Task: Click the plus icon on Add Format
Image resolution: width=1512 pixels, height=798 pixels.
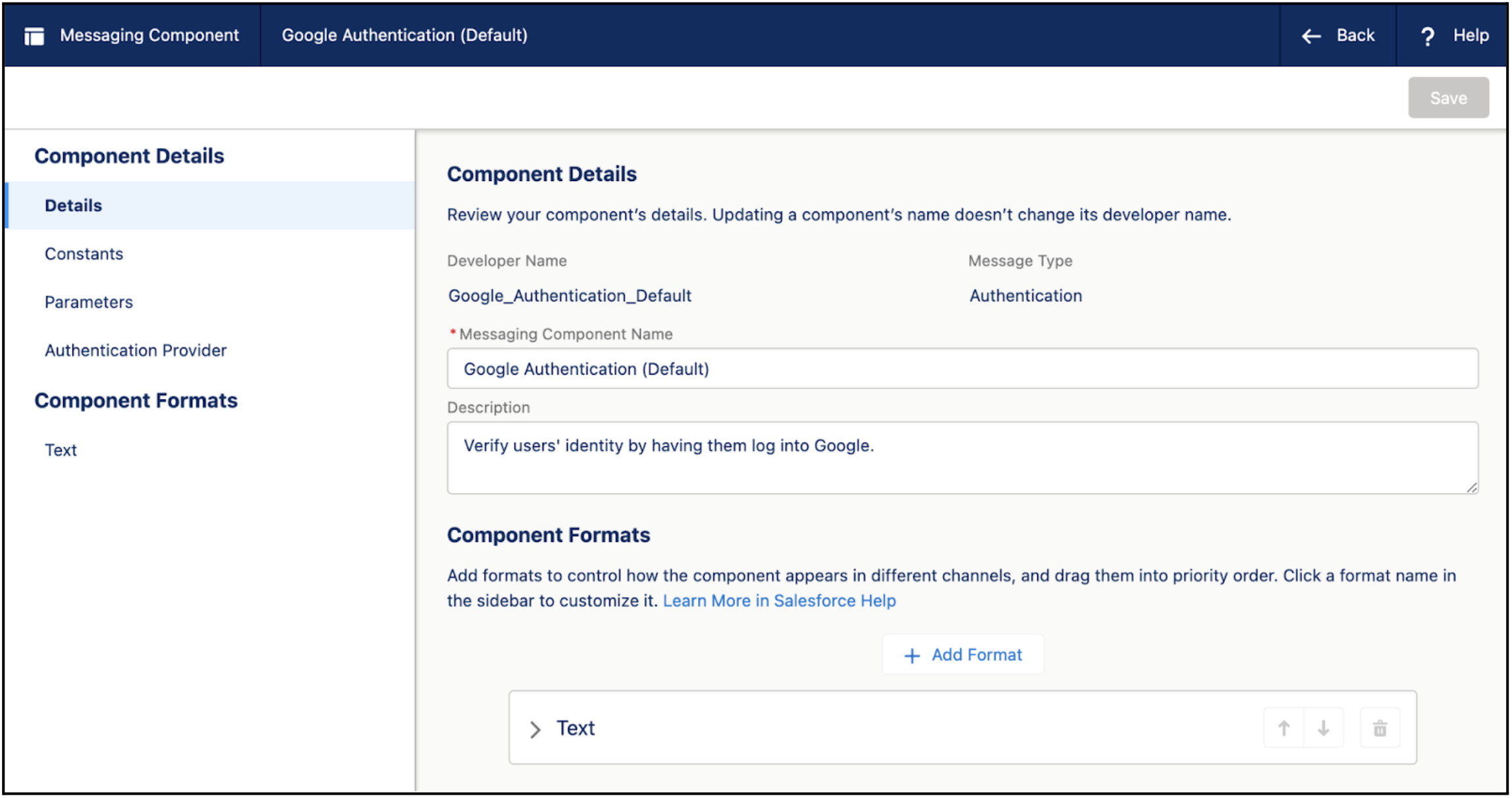Action: pyautogui.click(x=911, y=656)
